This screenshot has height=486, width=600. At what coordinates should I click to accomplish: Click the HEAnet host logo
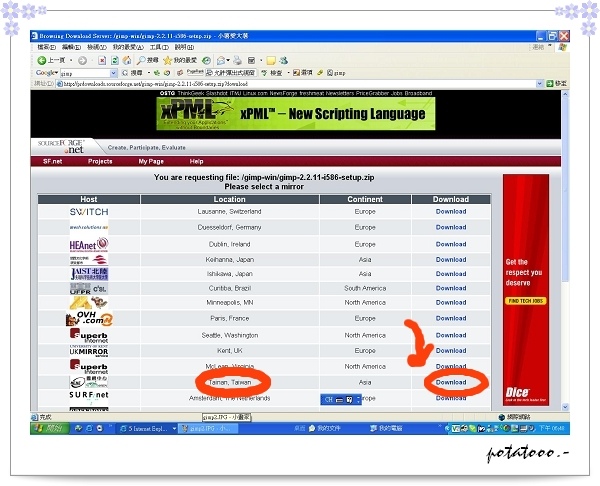pos(89,244)
